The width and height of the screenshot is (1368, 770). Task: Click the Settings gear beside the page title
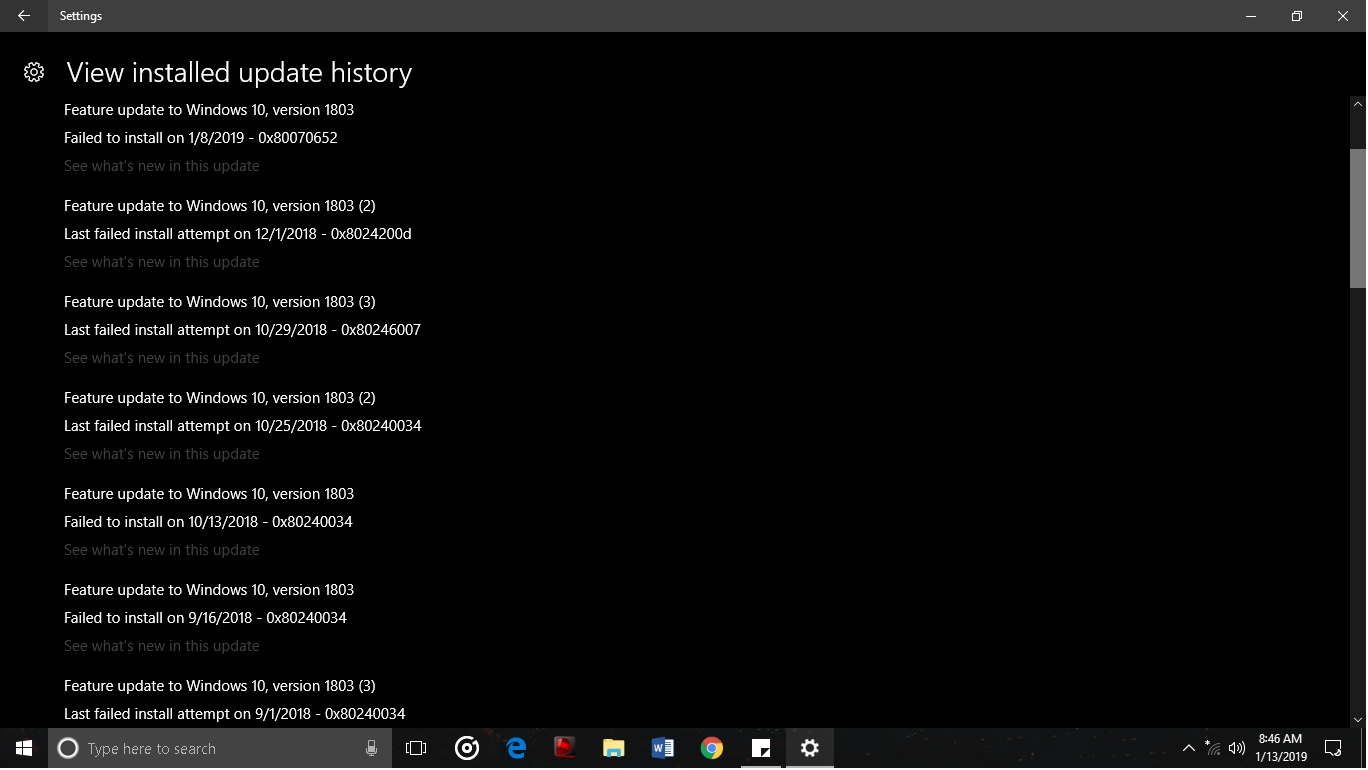coord(34,72)
